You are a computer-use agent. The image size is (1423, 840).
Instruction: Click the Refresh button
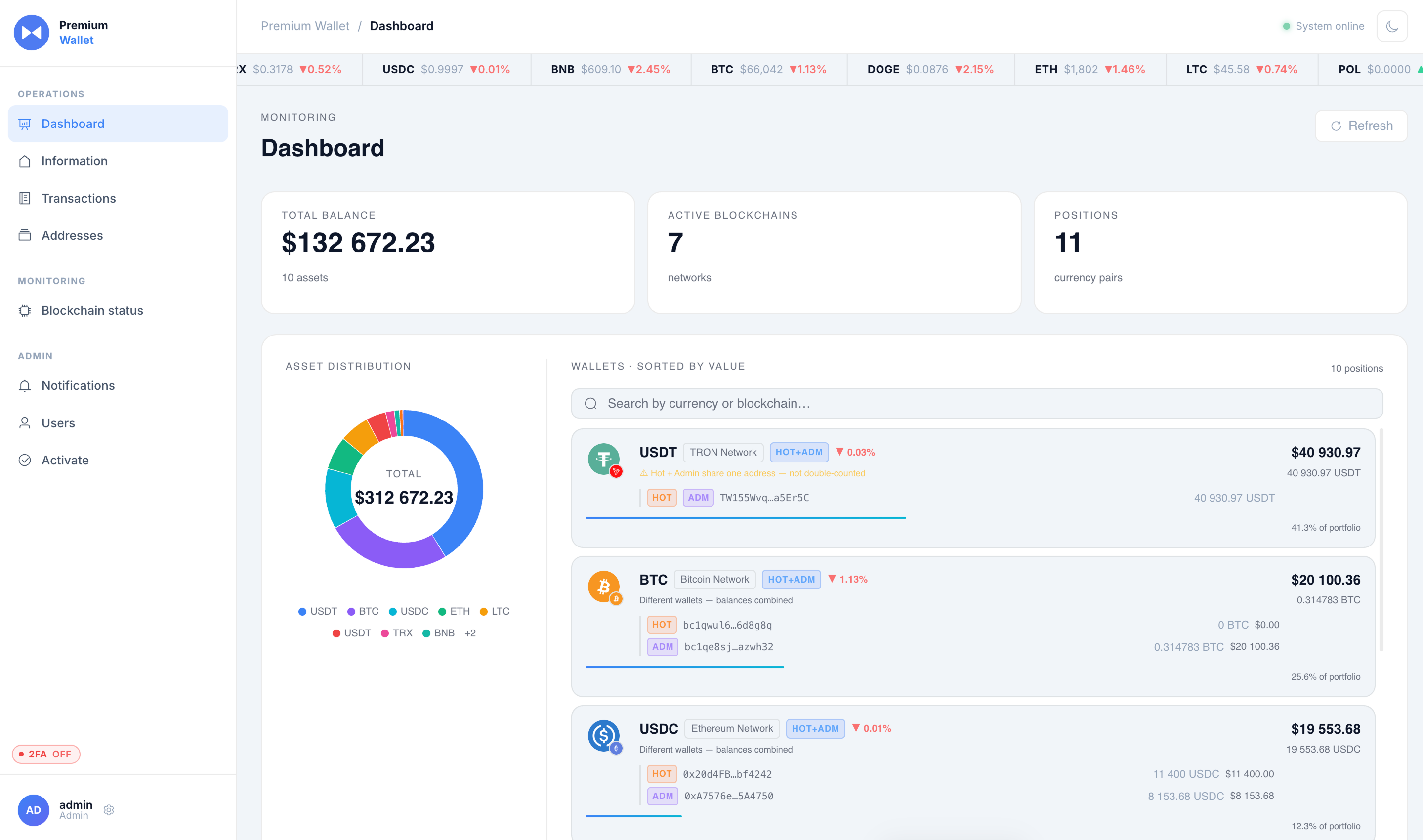[x=1361, y=126]
